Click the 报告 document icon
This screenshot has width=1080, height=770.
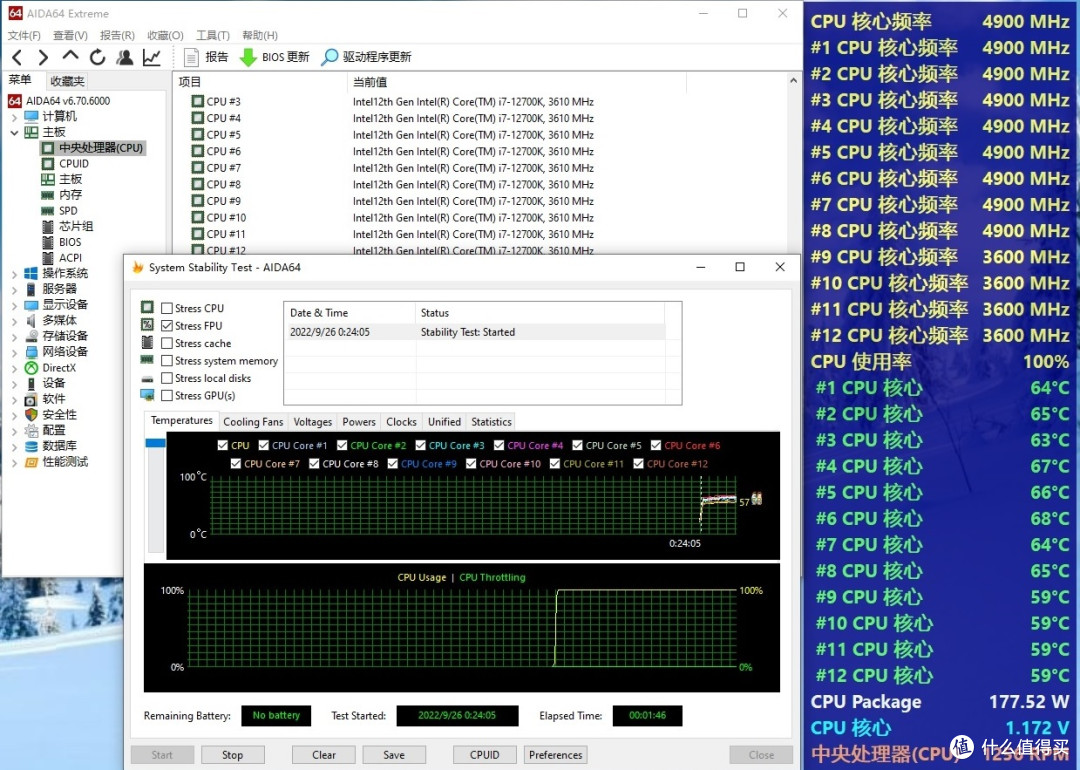coord(192,57)
